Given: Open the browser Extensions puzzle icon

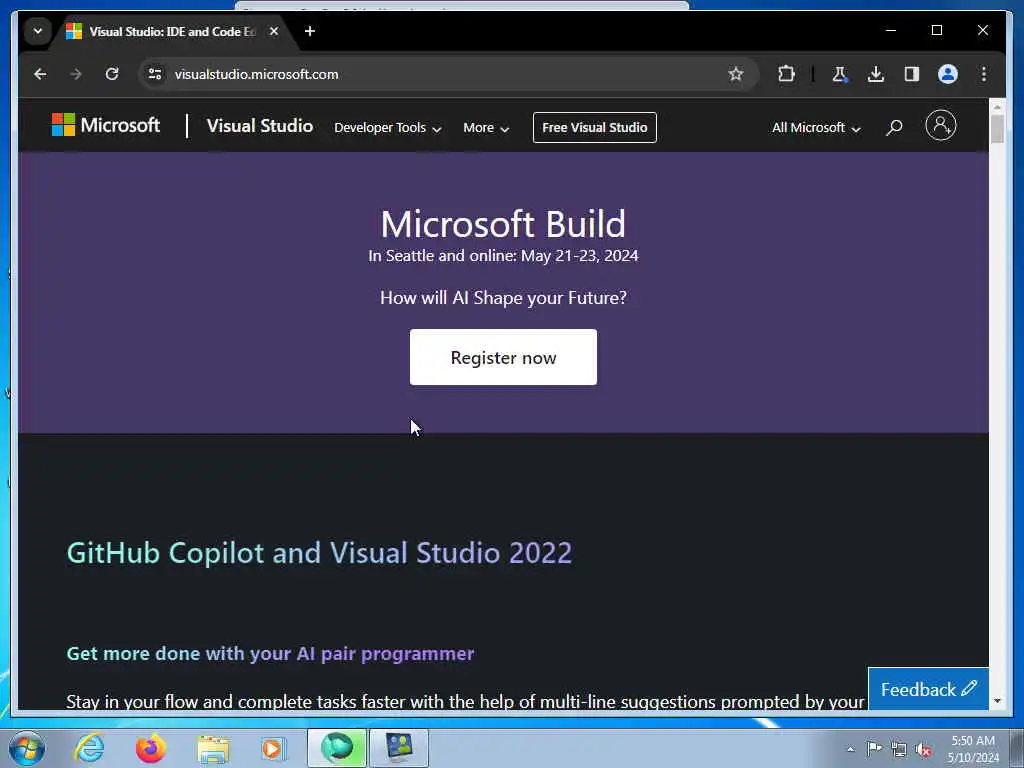Looking at the screenshot, I should 786,74.
